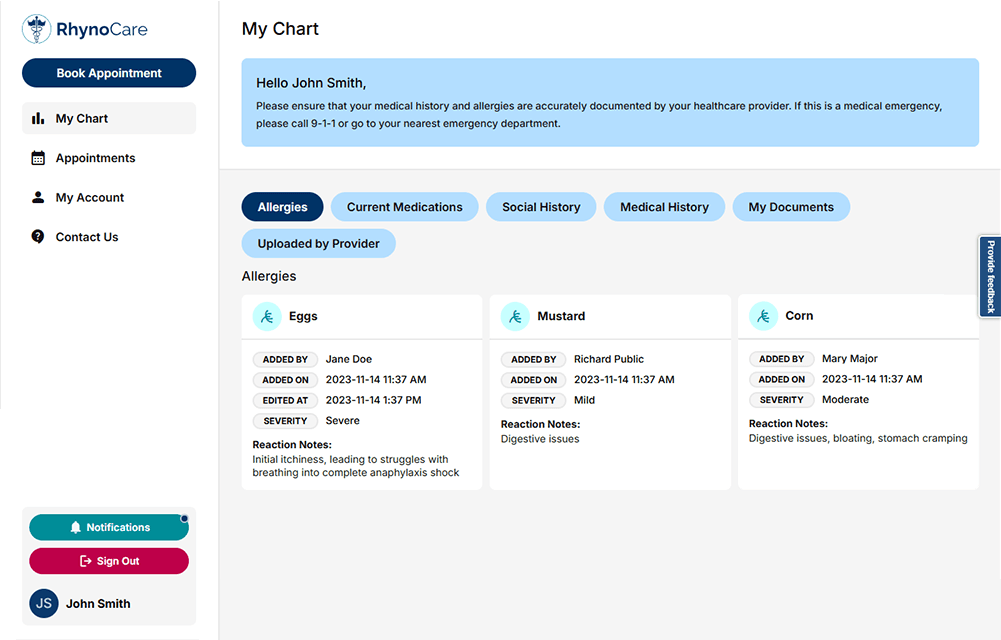Click the RhynoCare caduceus logo icon

(x=36, y=29)
